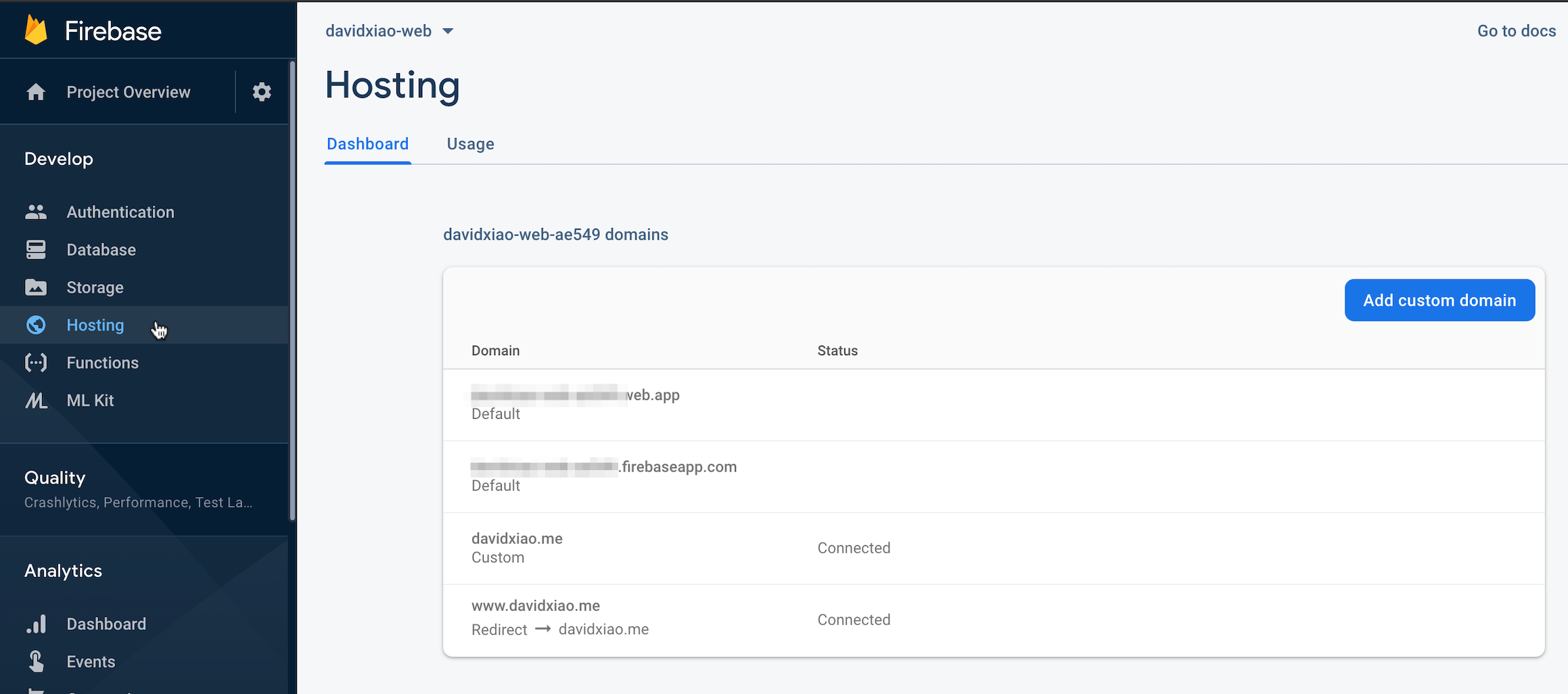Open Events in the sidebar
This screenshot has height=694, width=1568.
(x=144, y=662)
